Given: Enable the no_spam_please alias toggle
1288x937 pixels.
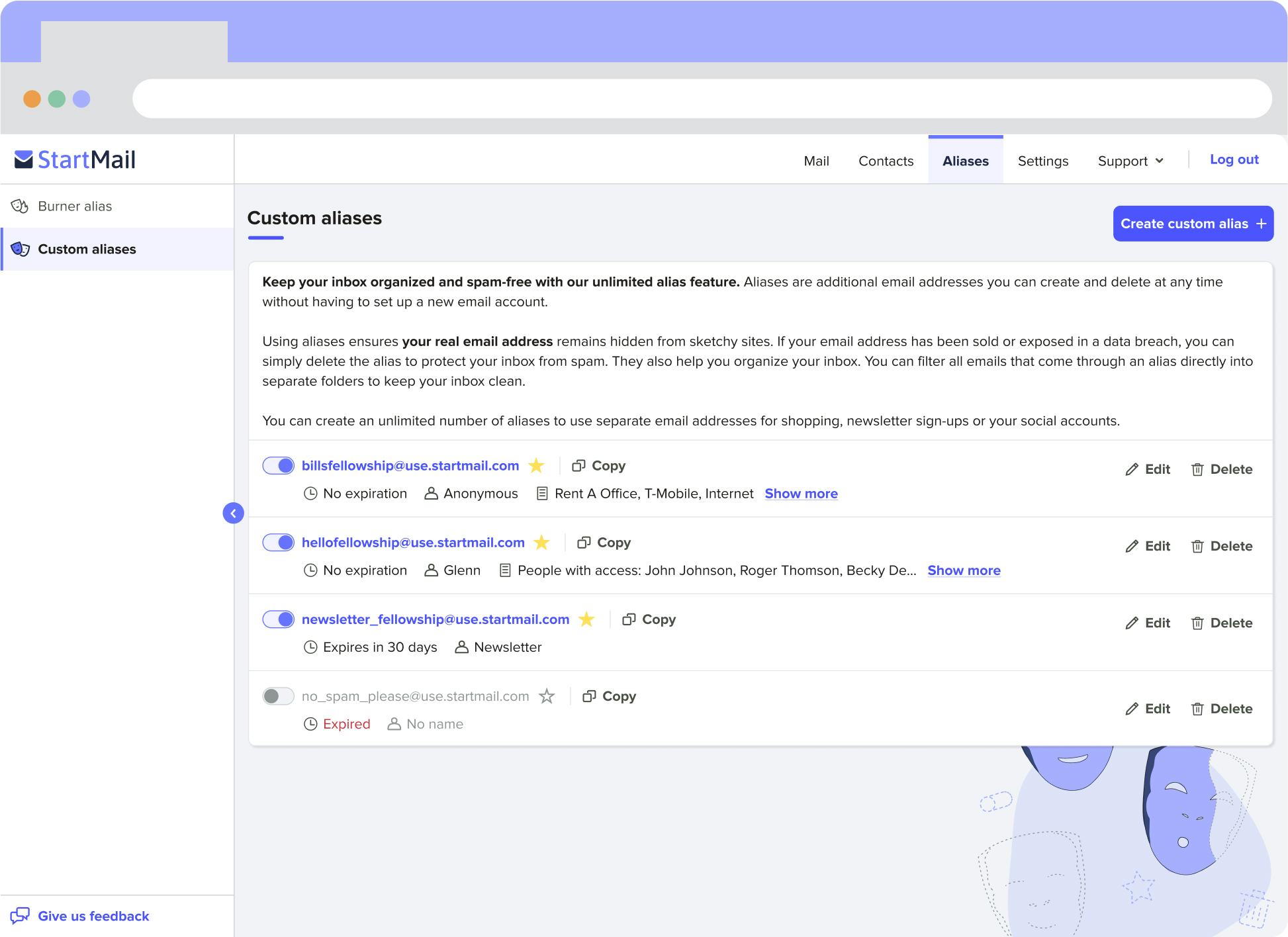Looking at the screenshot, I should coord(279,696).
